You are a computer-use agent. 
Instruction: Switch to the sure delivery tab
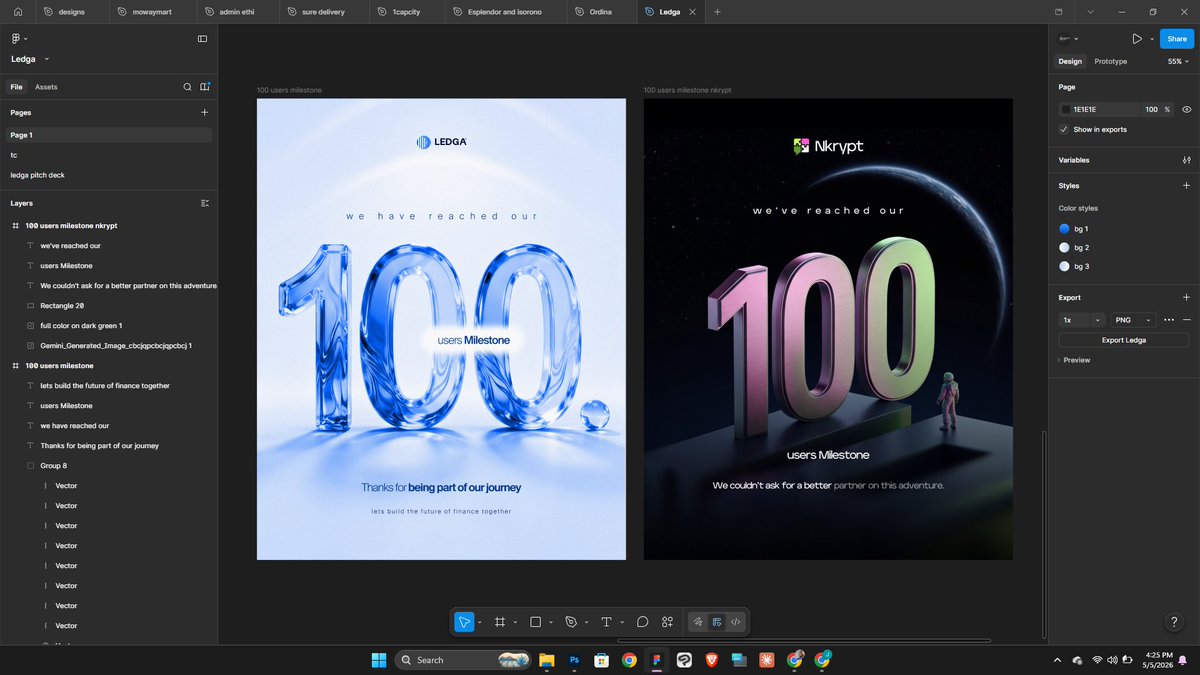click(323, 12)
